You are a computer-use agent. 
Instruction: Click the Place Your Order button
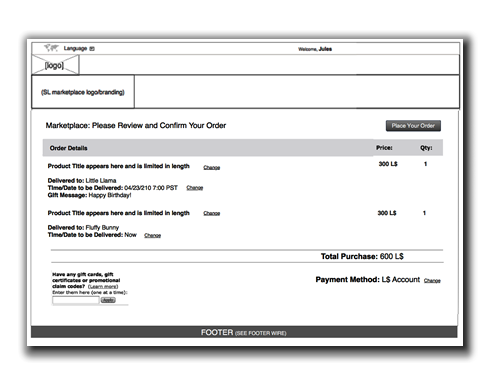point(413,126)
